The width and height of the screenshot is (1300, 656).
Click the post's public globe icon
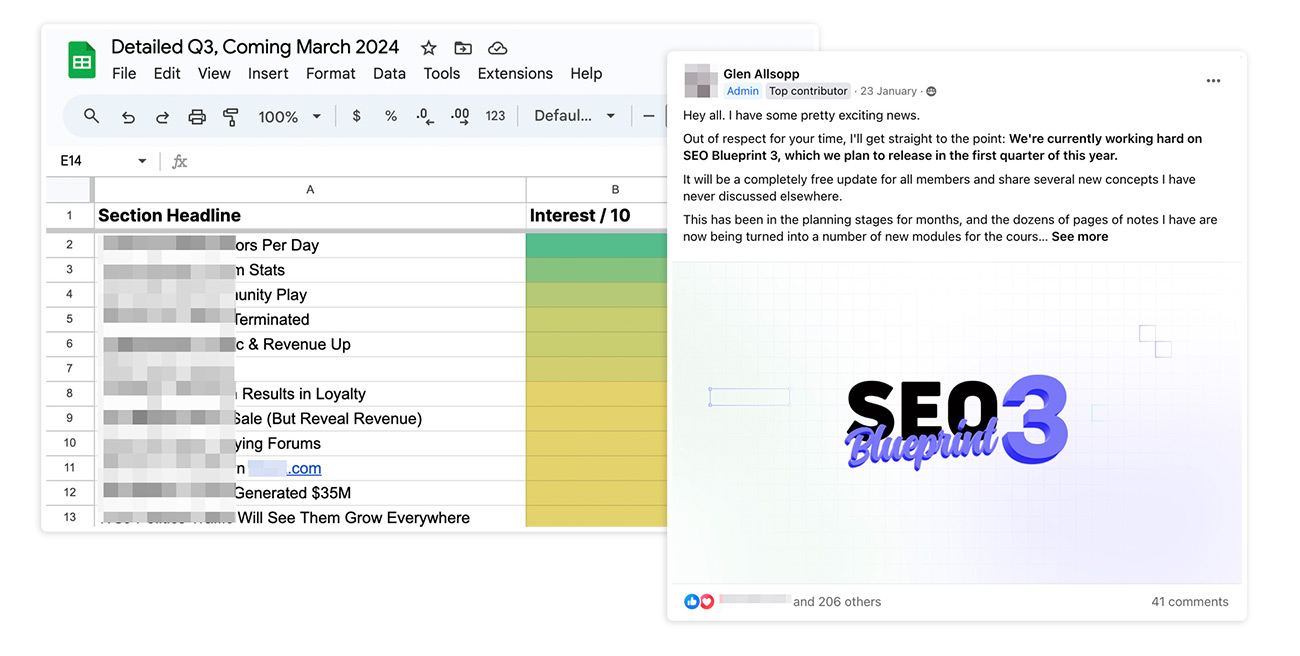point(931,91)
